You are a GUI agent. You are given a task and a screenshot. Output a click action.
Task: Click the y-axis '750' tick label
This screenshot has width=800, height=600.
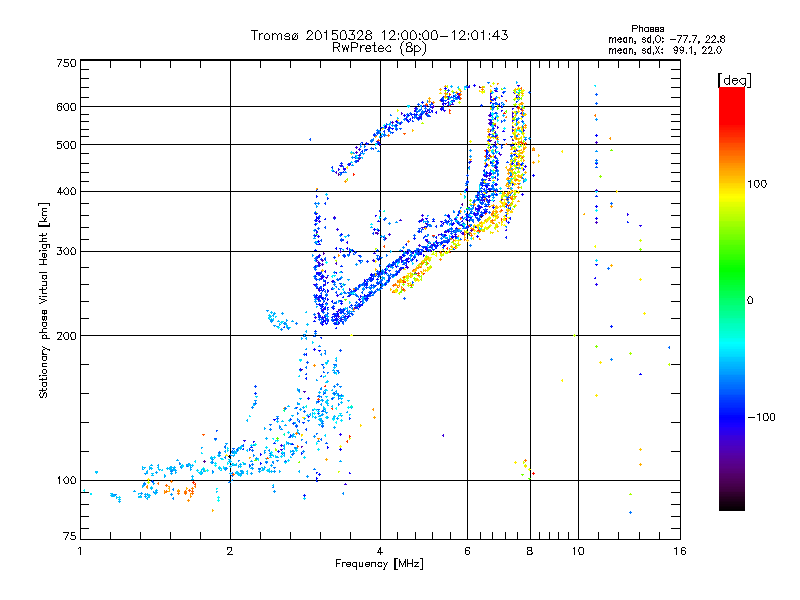pyautogui.click(x=67, y=63)
